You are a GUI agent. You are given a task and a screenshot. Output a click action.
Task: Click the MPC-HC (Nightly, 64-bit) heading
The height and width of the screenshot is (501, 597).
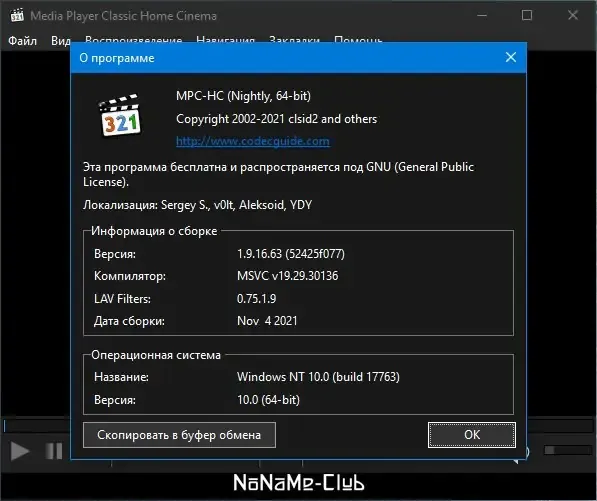[x=243, y=96]
